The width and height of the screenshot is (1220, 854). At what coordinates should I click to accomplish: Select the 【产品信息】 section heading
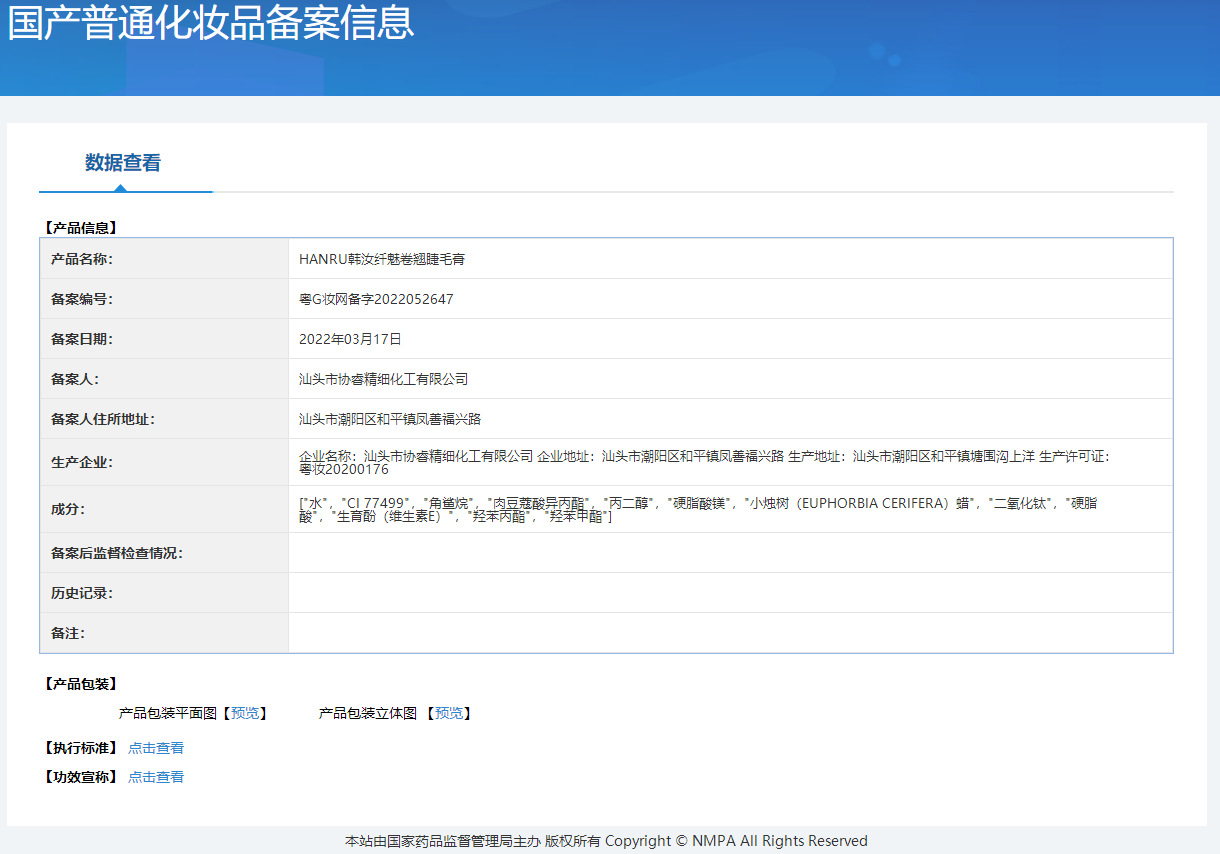(80, 228)
